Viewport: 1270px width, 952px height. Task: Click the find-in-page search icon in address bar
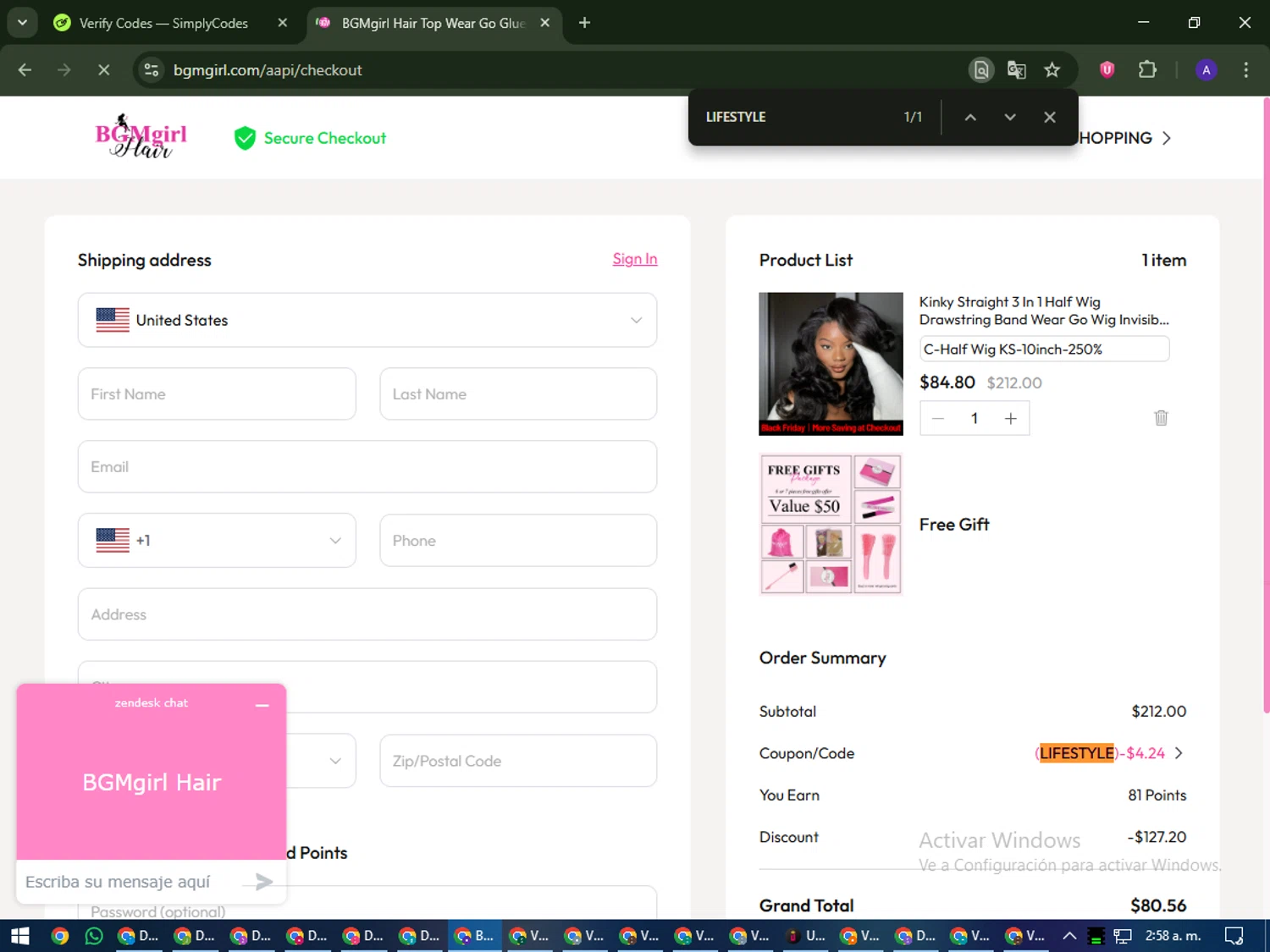point(981,70)
